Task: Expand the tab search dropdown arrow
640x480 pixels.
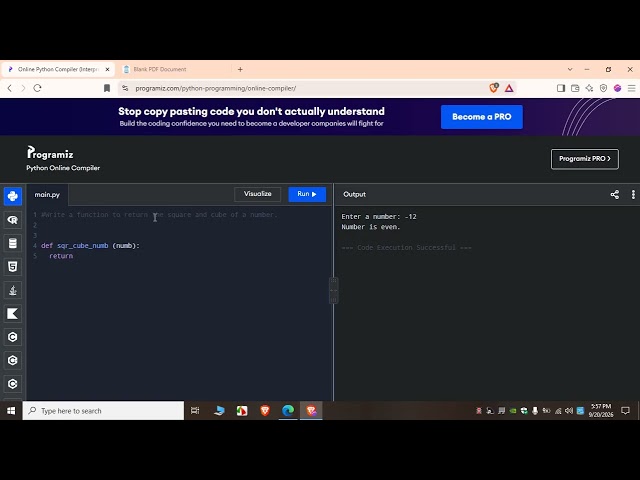Action: [x=570, y=69]
